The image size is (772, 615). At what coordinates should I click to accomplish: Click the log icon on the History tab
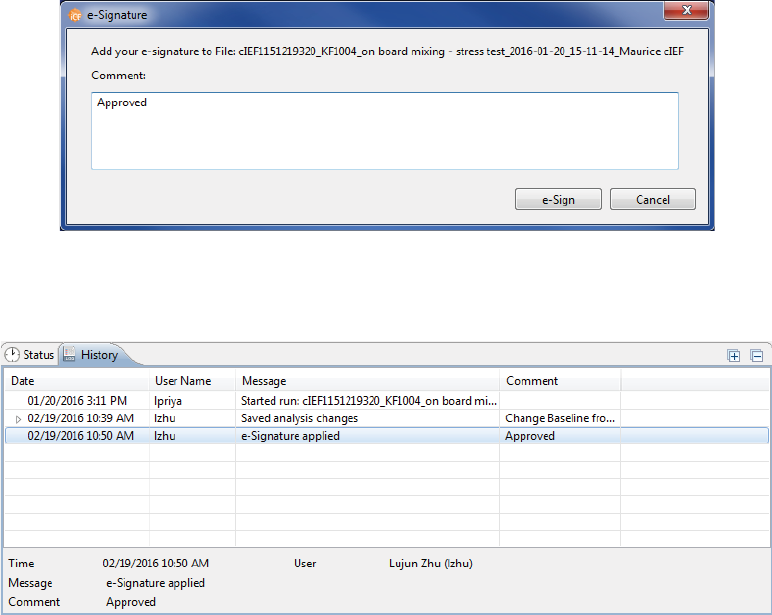click(x=69, y=354)
